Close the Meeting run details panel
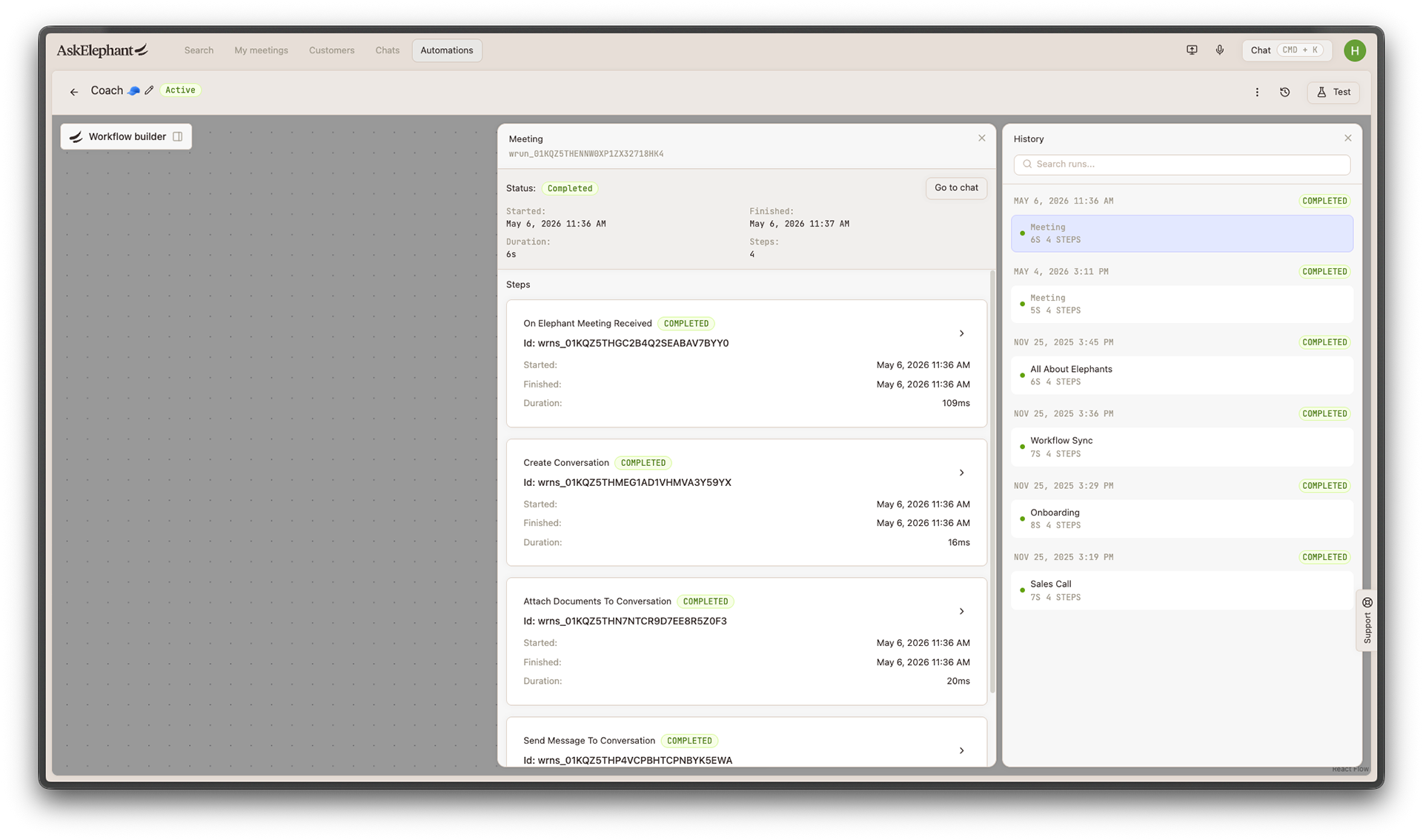The width and height of the screenshot is (1423, 840). pos(982,139)
